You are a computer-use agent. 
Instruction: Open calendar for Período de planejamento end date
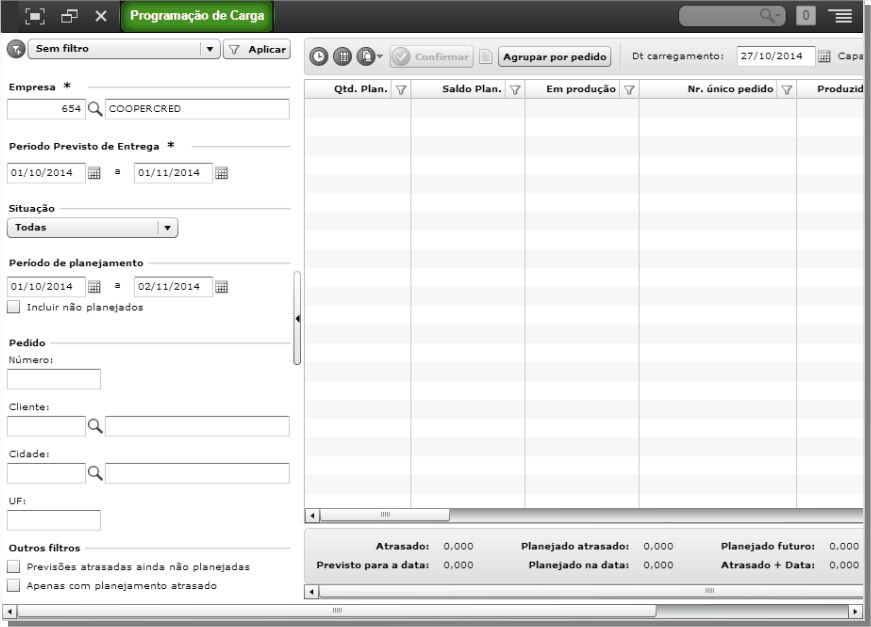click(x=222, y=287)
